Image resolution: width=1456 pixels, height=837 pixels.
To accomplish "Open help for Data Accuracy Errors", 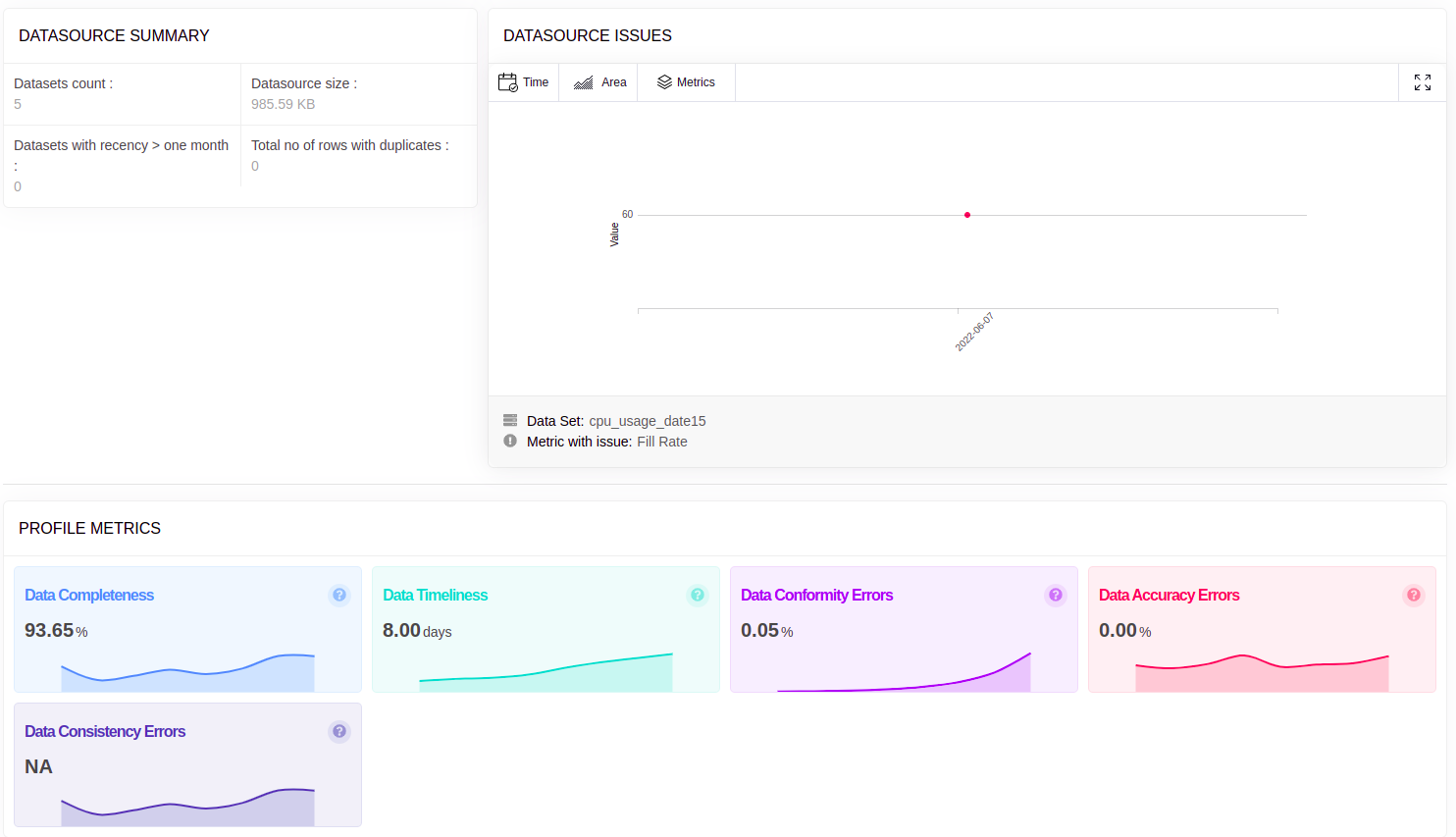I will (1414, 595).
